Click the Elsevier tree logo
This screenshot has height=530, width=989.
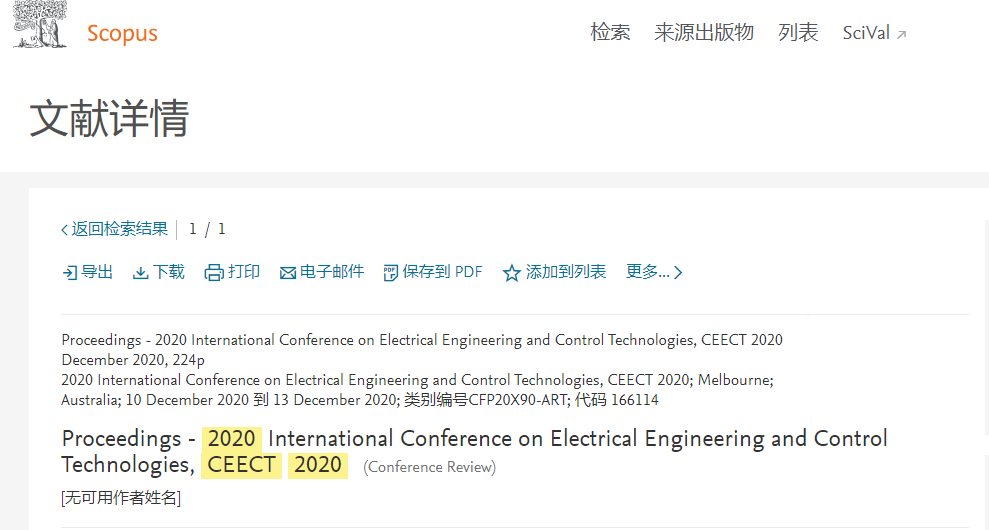click(40, 24)
